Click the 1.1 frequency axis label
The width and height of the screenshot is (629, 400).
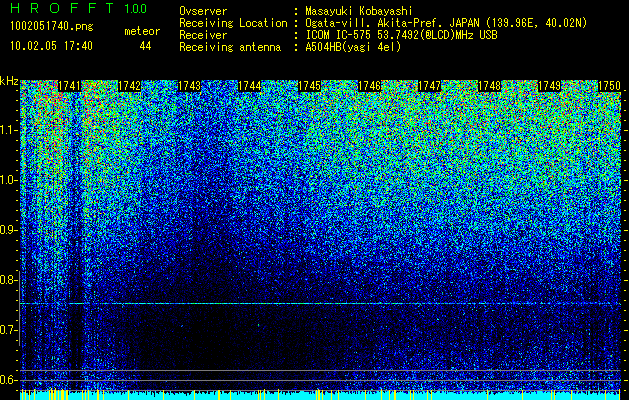8,130
